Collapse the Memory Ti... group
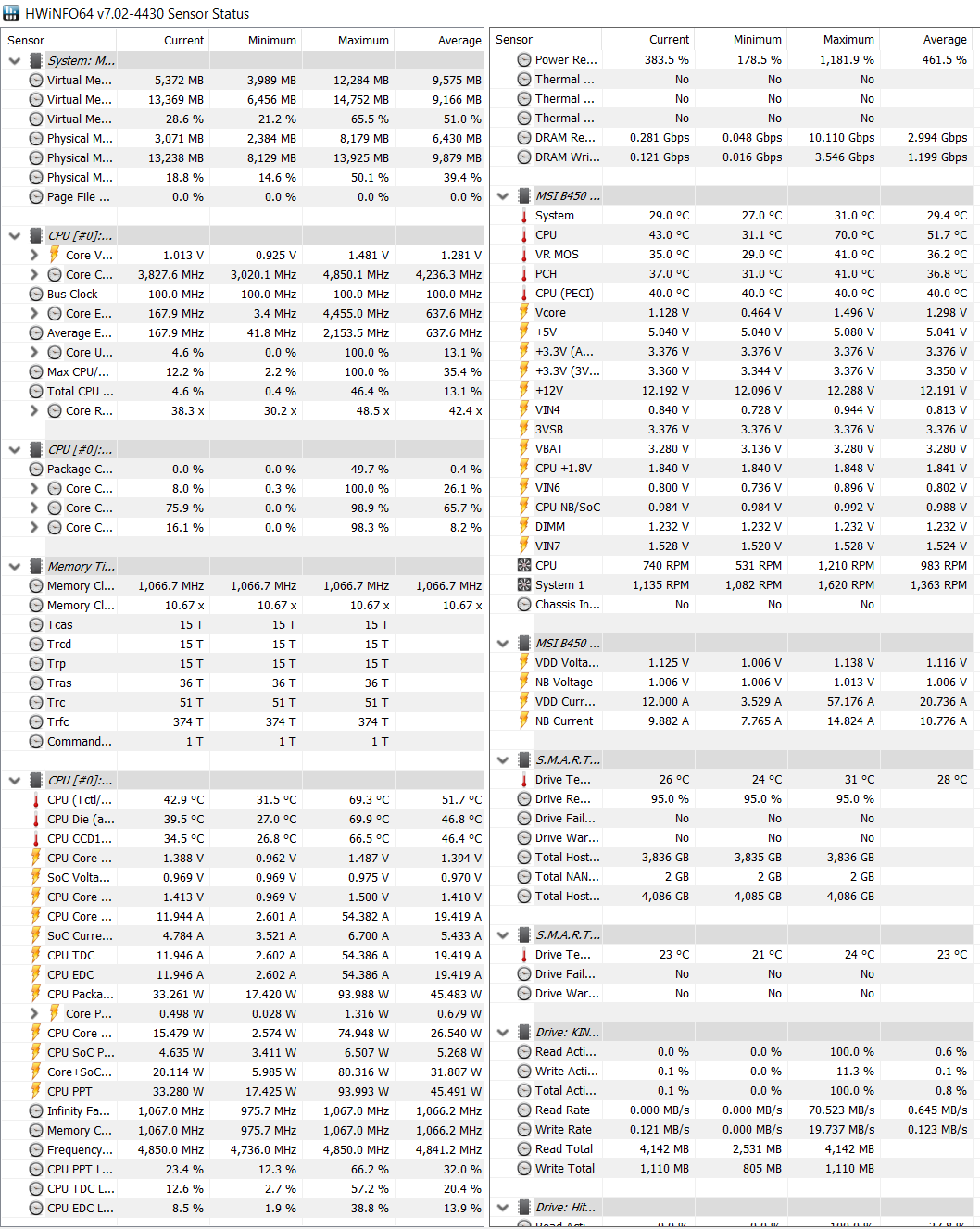Screen dimensions: 980x1229 14,566
